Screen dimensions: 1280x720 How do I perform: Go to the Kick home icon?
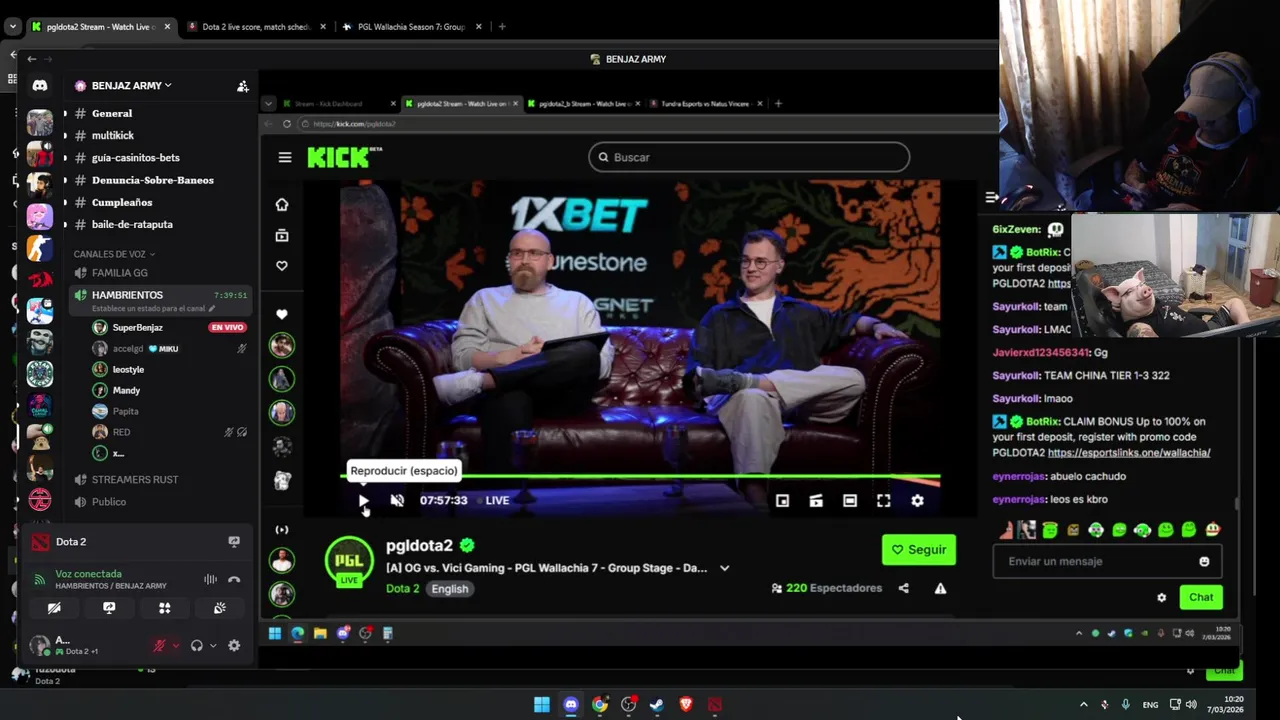pos(282,204)
